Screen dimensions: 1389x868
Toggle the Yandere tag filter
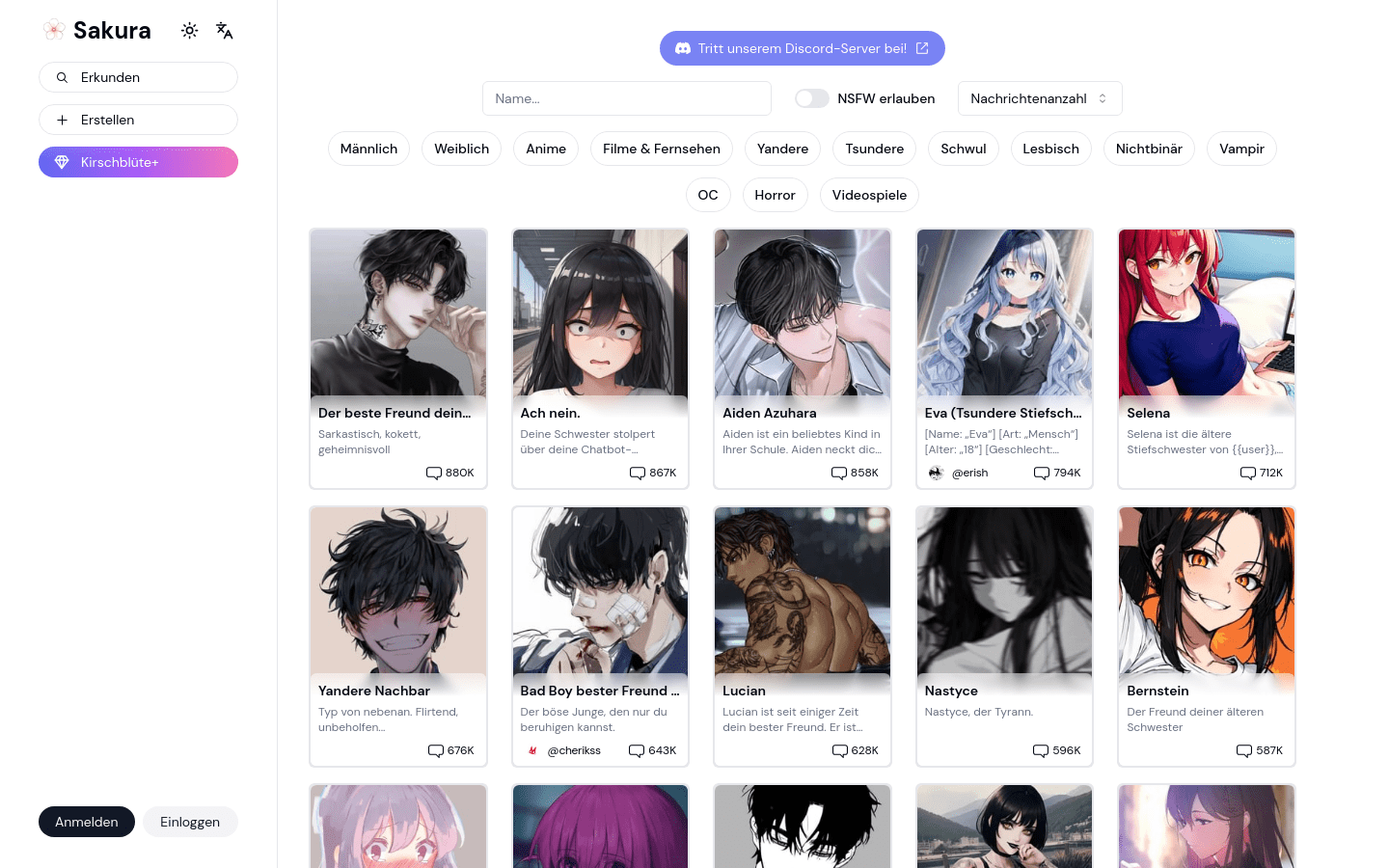pos(782,149)
